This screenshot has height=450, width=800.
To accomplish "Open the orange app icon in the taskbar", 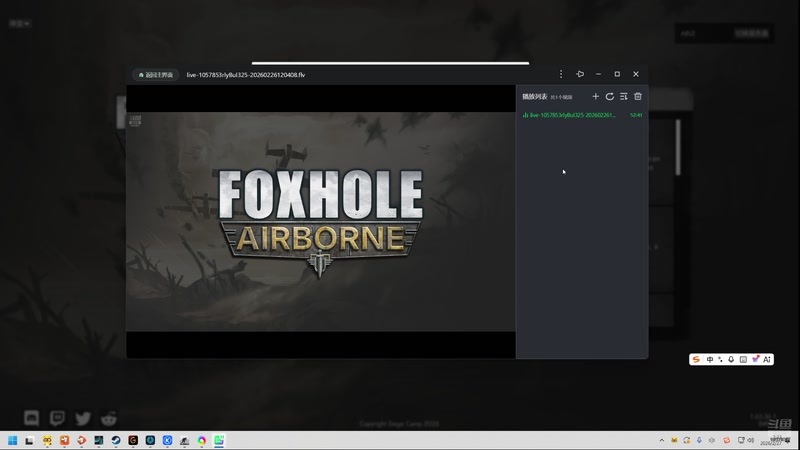I will [x=64, y=440].
